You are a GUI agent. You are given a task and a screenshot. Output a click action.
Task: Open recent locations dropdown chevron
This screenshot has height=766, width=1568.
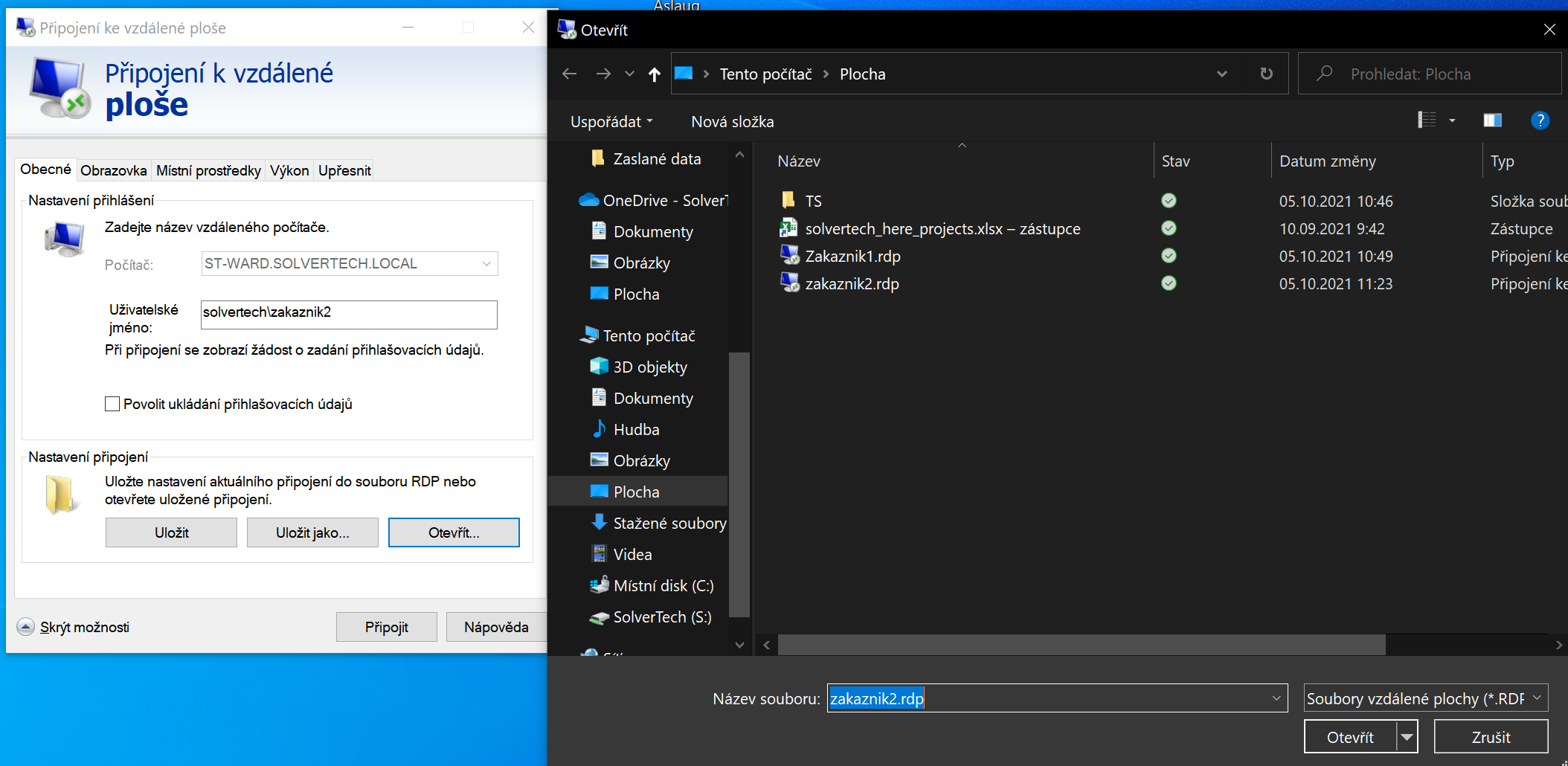630,74
